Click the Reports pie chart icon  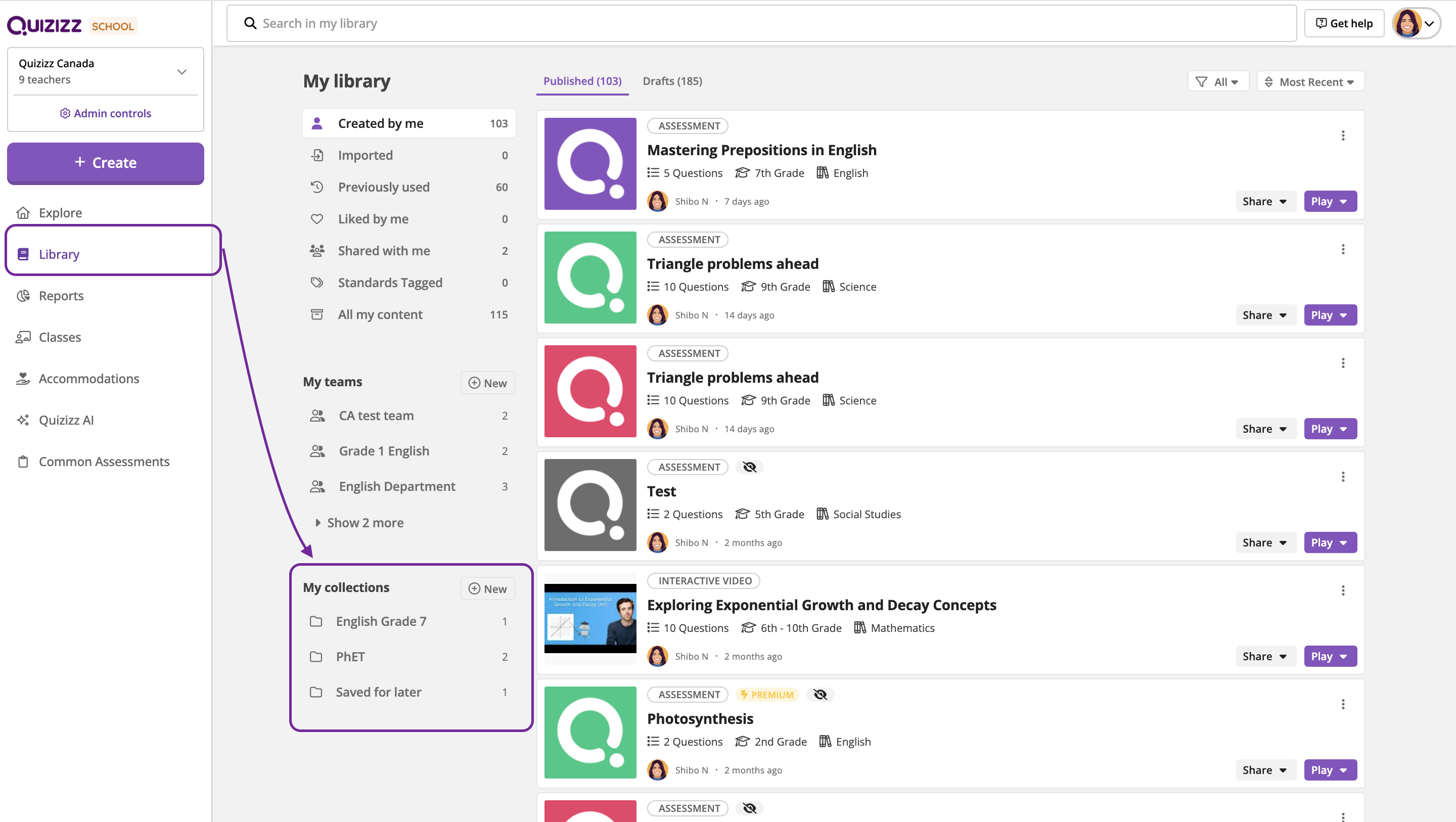[23, 296]
